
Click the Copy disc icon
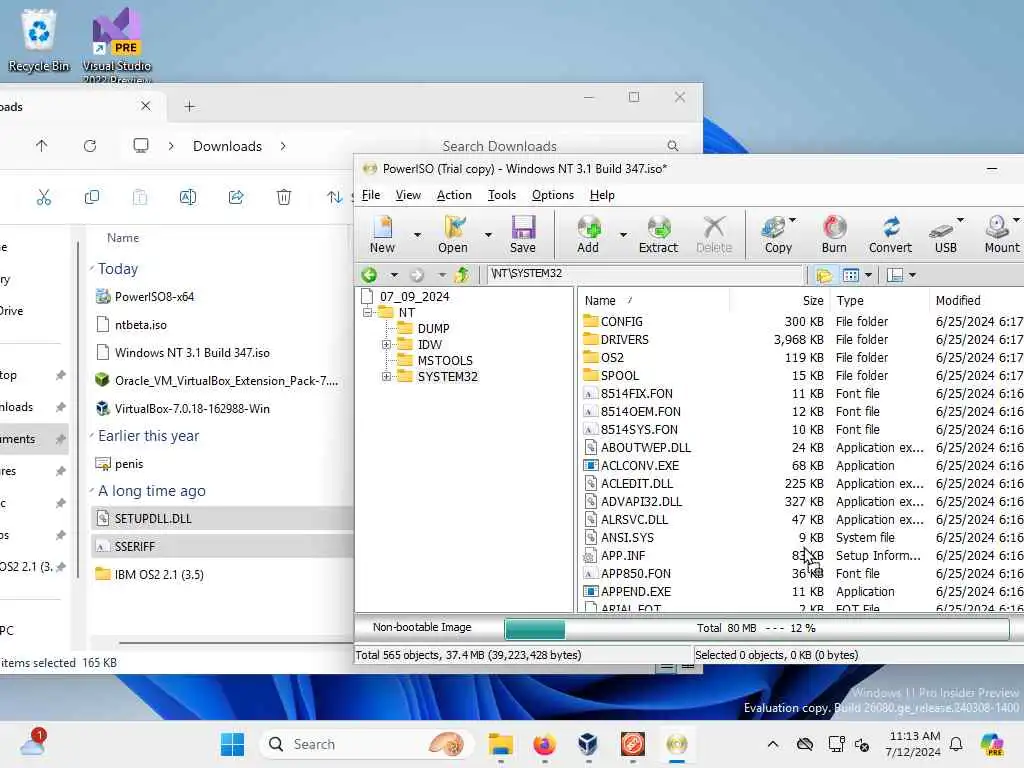[x=776, y=234]
